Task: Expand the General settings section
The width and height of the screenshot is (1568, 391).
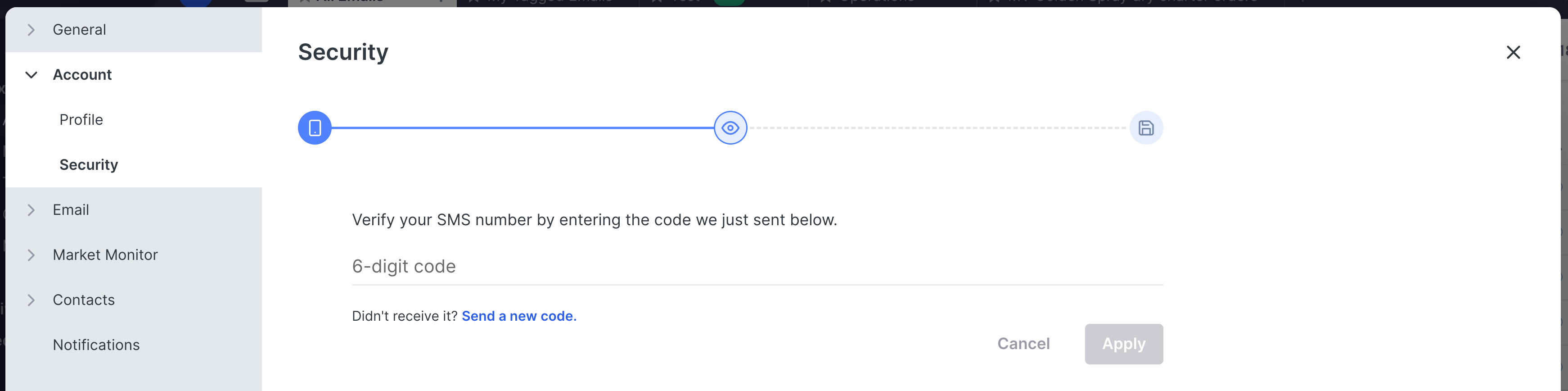Action: [31, 30]
